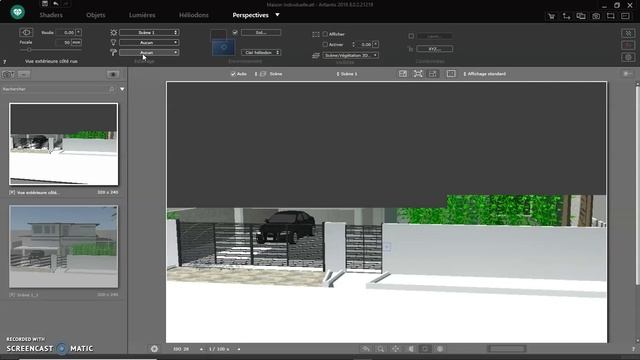The width and height of the screenshot is (640, 360).
Task: Open the Scène 1 heliodon dropdown
Action: tap(149, 32)
